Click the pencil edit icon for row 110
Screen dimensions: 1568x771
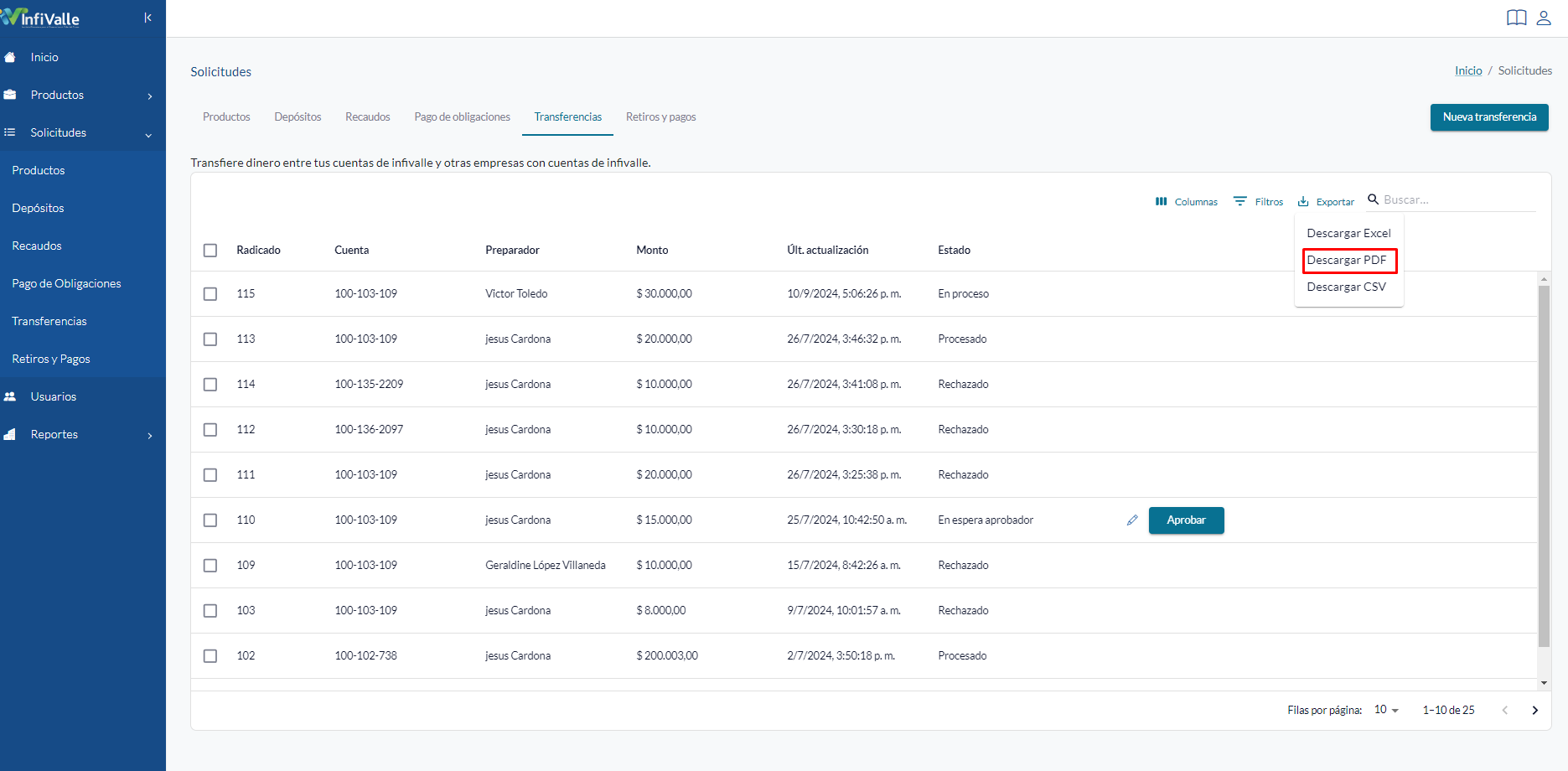(1132, 520)
